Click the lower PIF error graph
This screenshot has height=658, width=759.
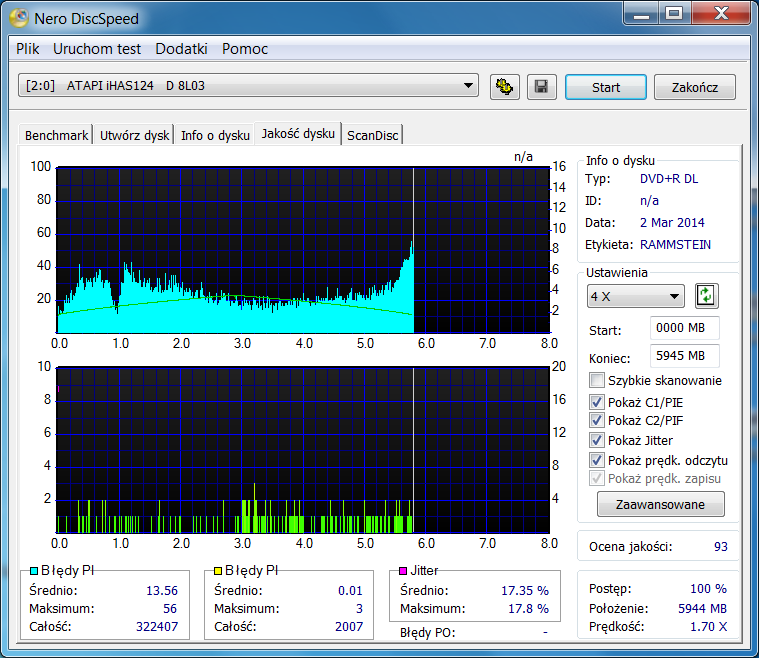(x=303, y=450)
